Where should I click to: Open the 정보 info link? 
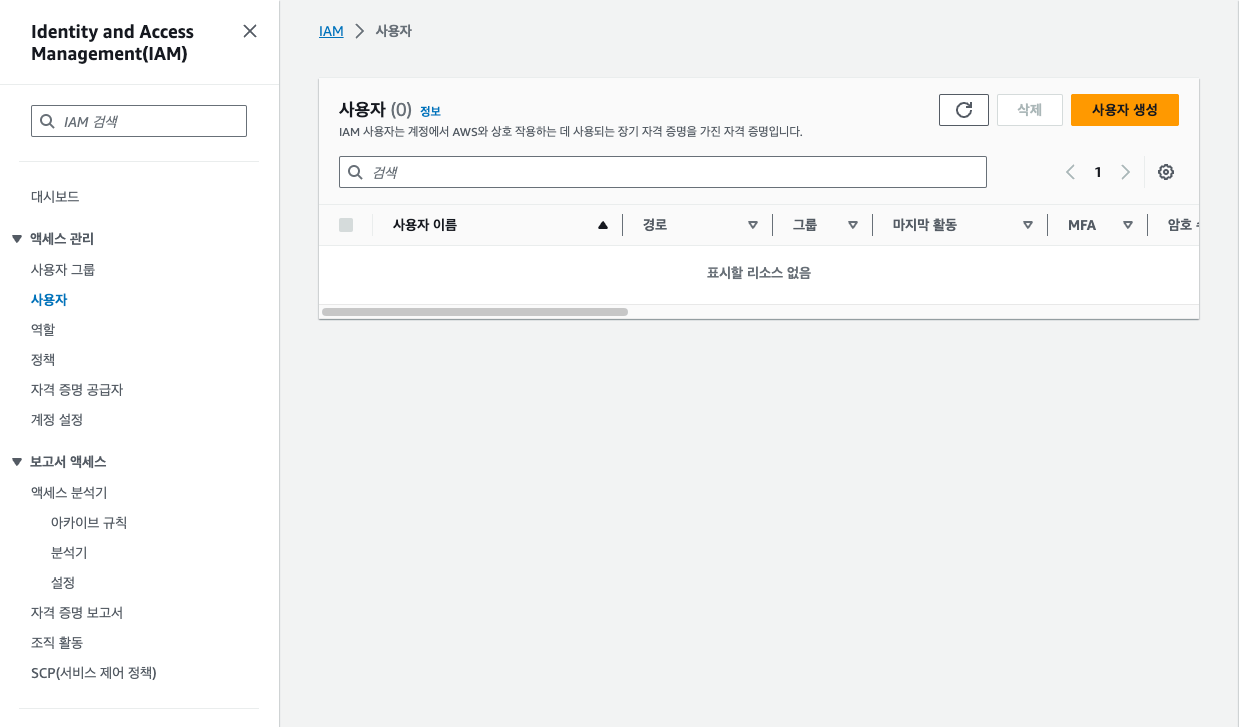pyautogui.click(x=430, y=111)
